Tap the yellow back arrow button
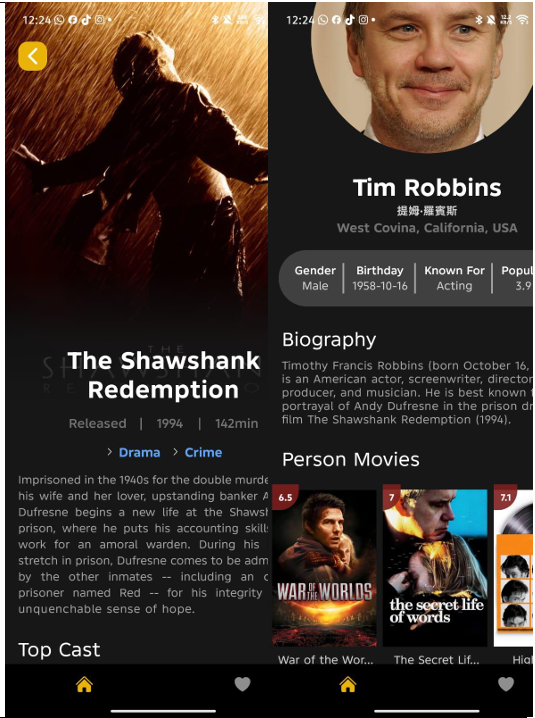This screenshot has width=535, height=718. click(x=33, y=56)
